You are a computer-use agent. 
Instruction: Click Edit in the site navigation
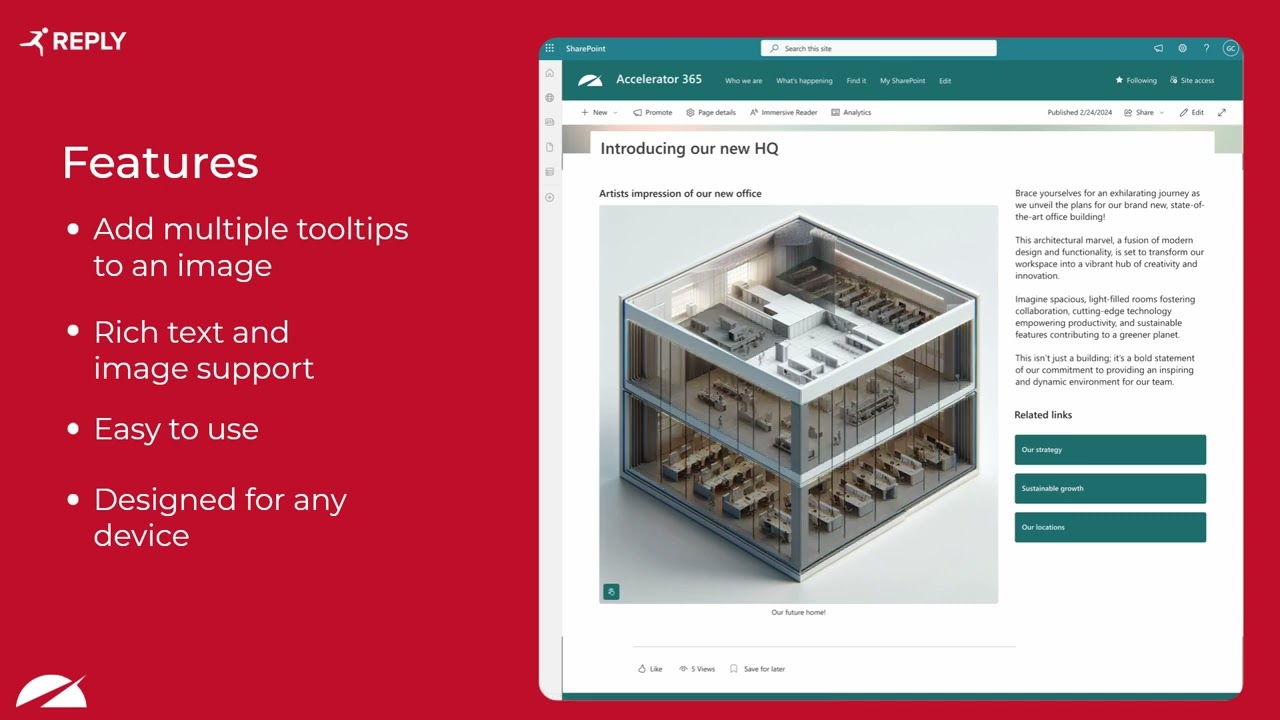click(x=945, y=81)
